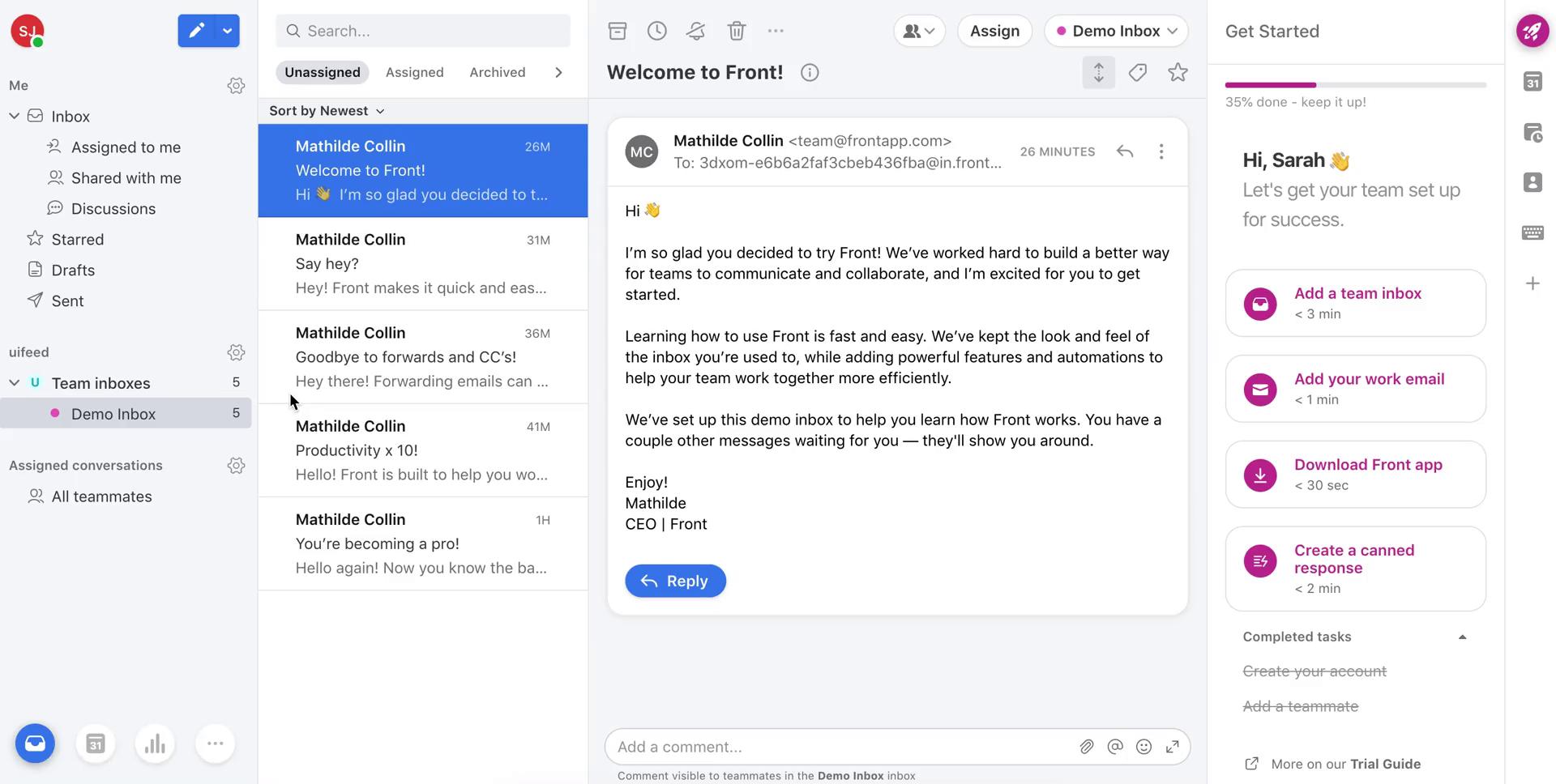Insert an emoji via the smiley icon
The image size is (1556, 784).
tap(1143, 747)
